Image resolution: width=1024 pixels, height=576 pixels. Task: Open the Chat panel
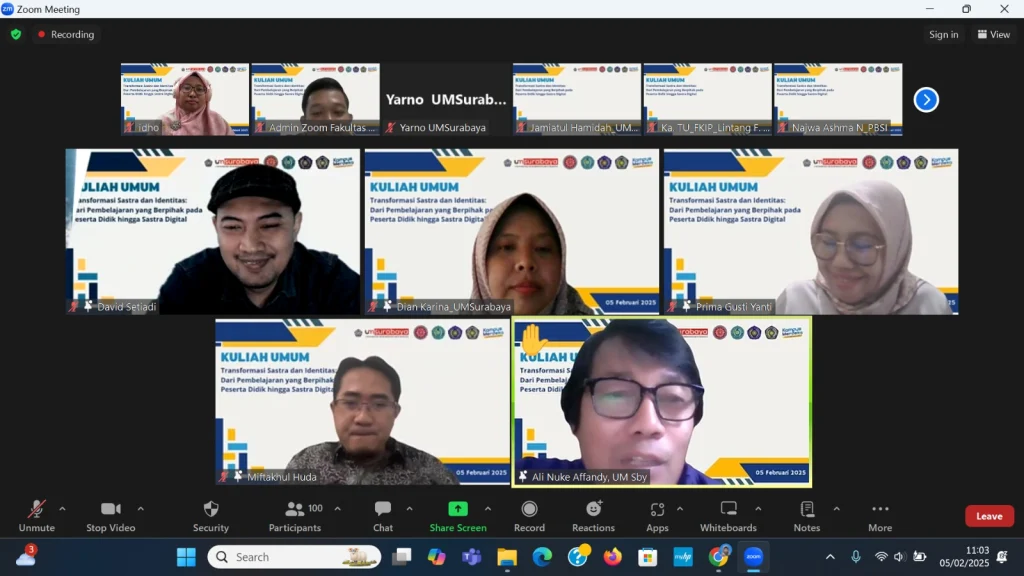pos(383,510)
